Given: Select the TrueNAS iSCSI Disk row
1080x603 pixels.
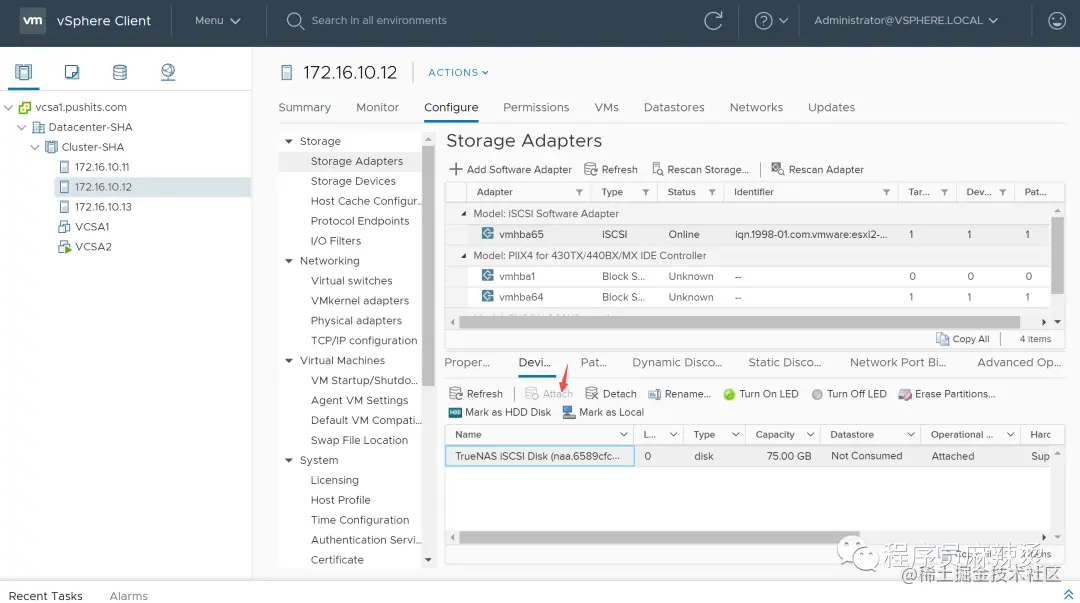Looking at the screenshot, I should coord(747,456).
